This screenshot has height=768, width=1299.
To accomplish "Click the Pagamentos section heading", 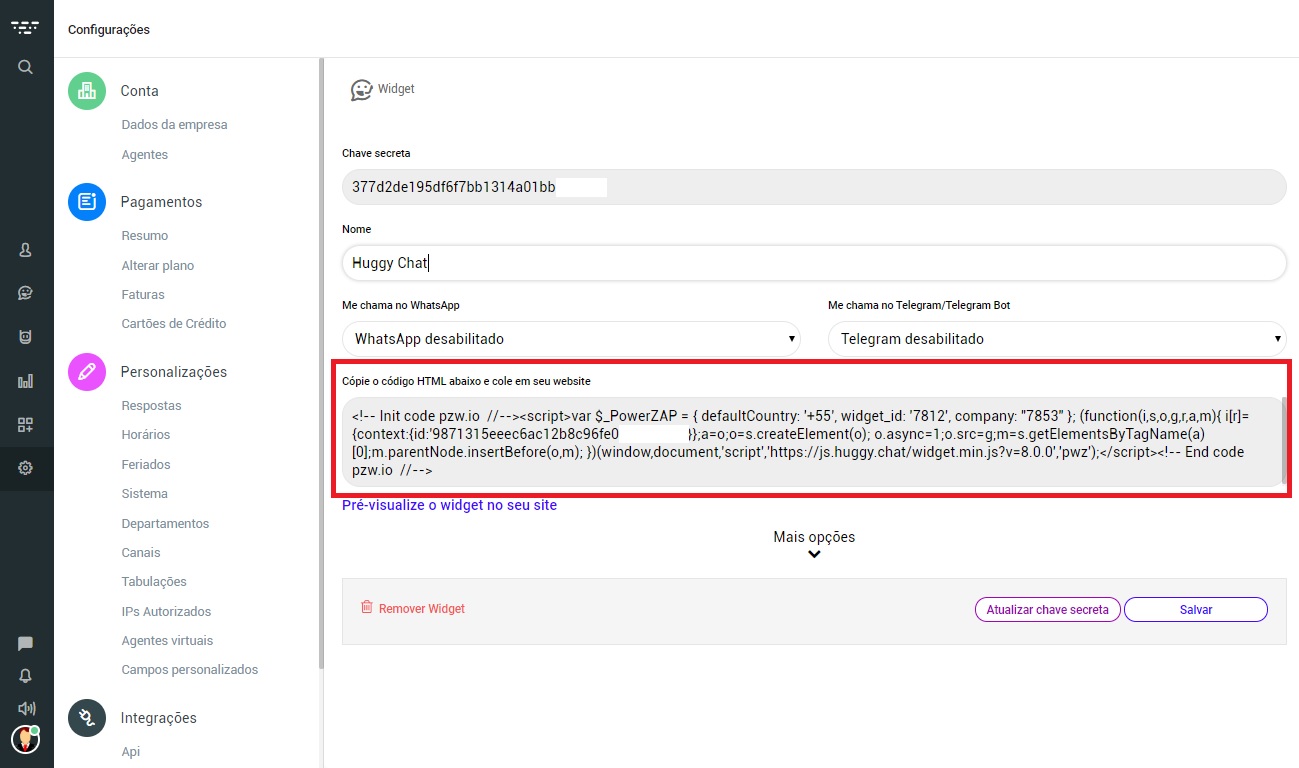I will click(x=161, y=202).
